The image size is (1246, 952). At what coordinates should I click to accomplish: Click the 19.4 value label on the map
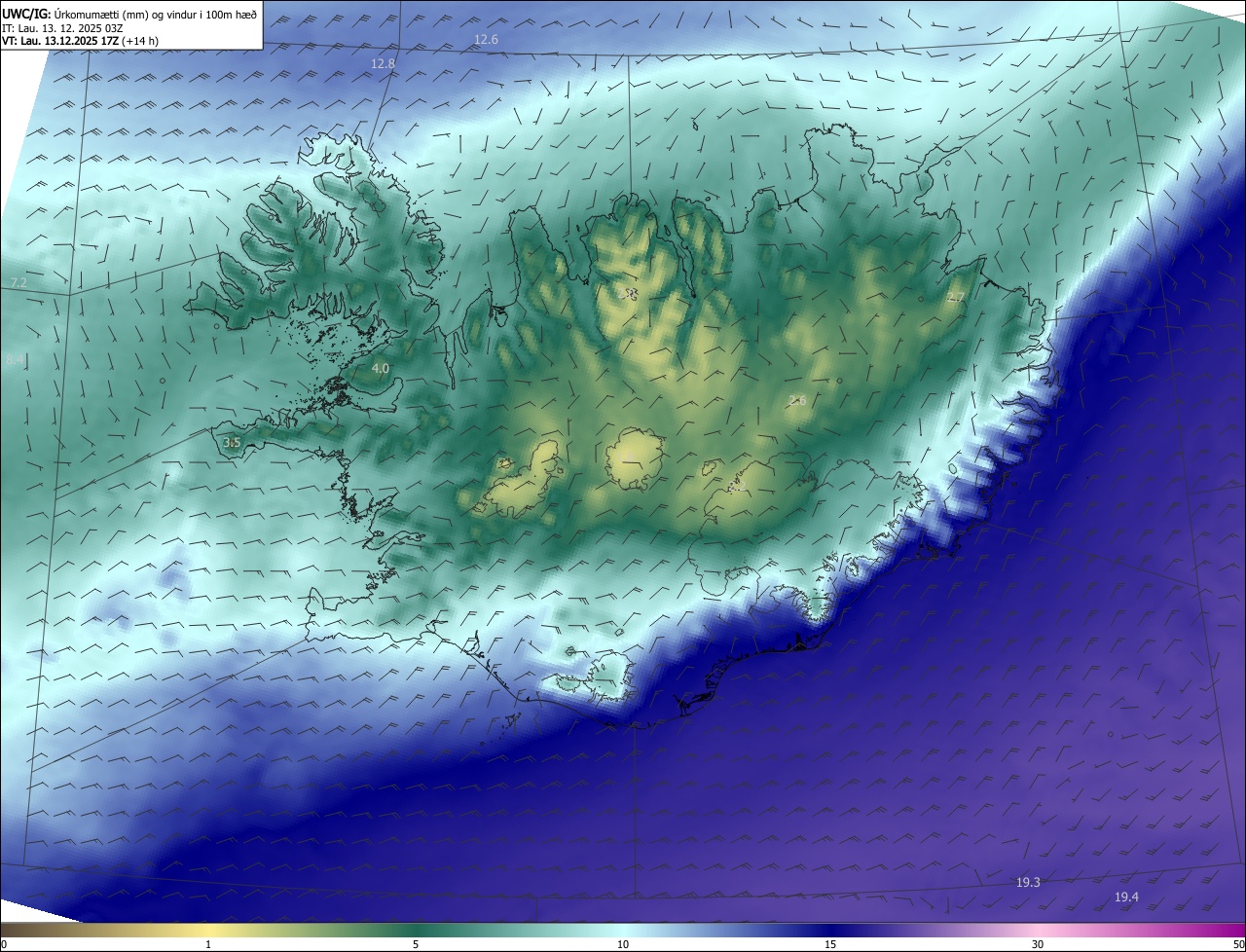[1126, 897]
